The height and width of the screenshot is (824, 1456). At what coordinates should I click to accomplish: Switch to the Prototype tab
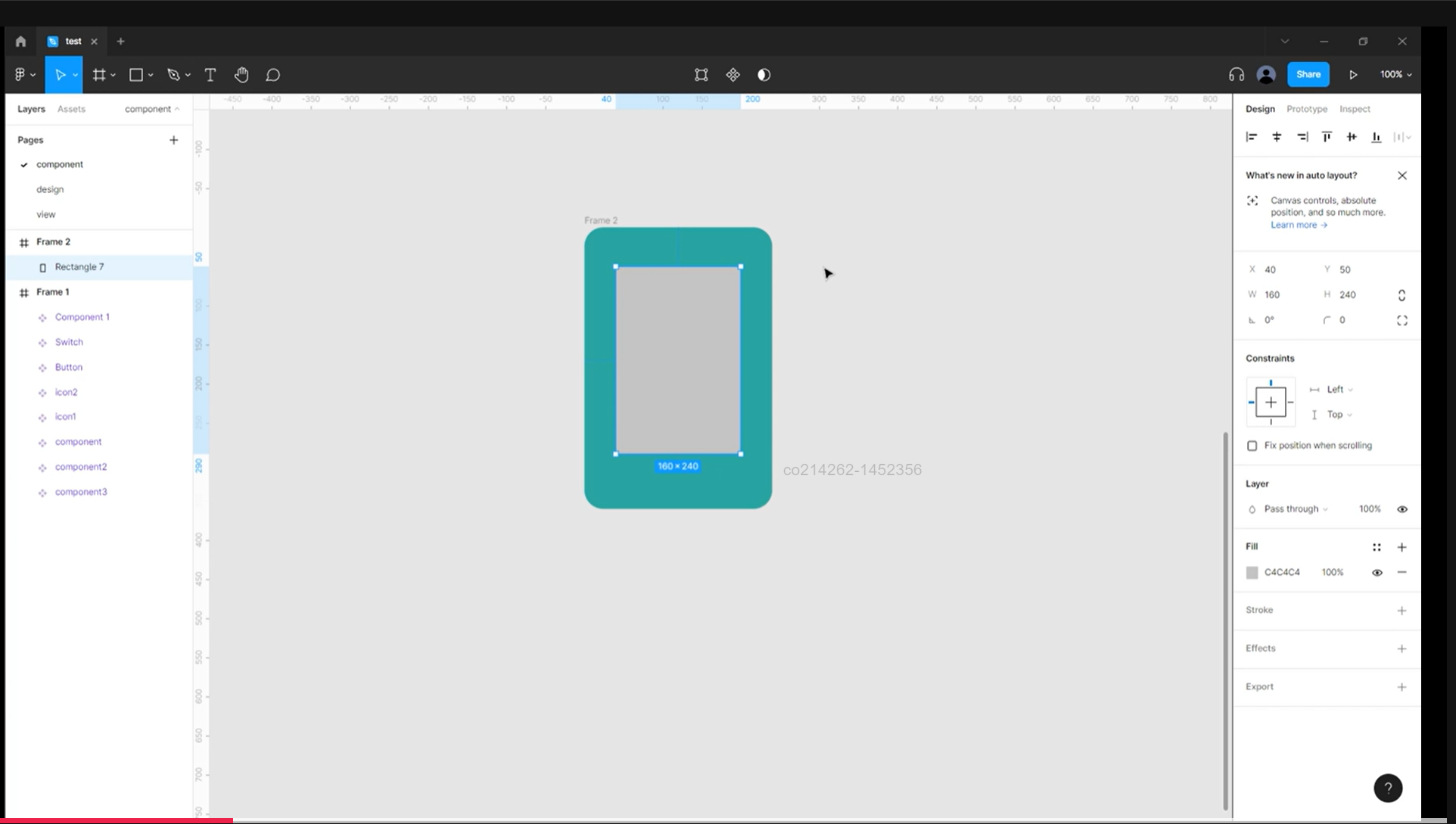[1306, 109]
